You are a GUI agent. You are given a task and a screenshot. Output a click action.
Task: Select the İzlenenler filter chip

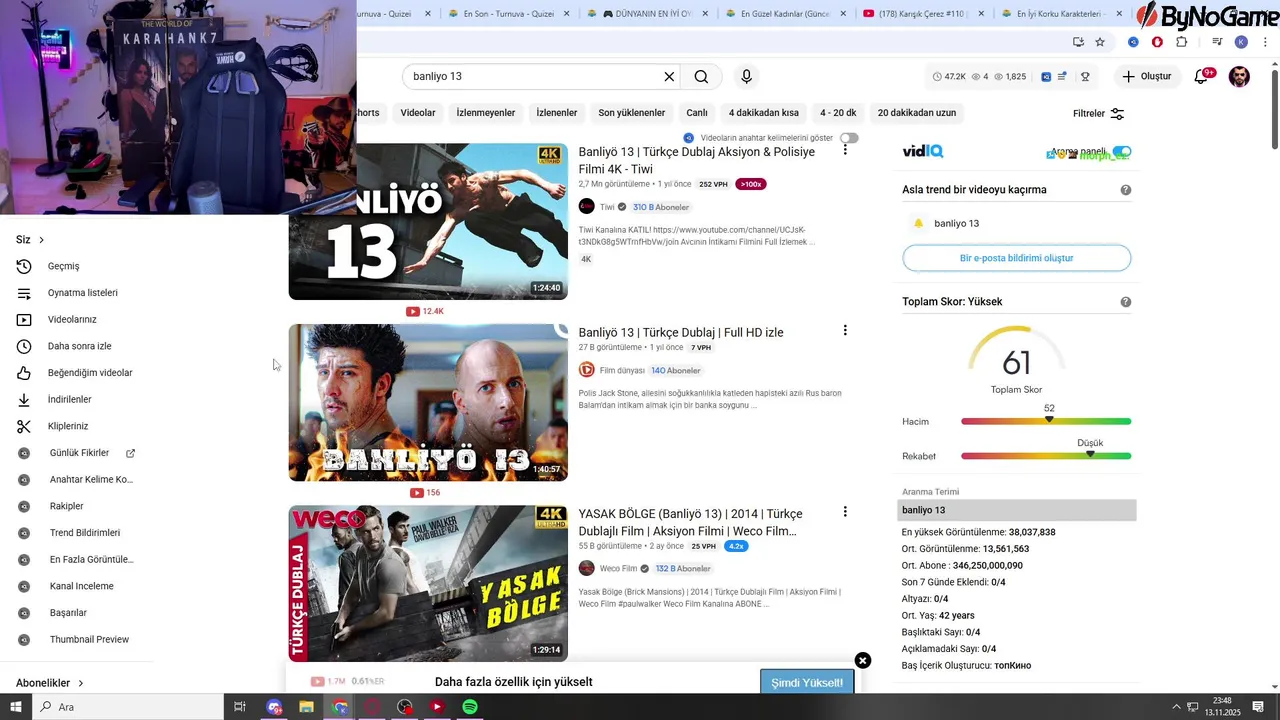557,113
